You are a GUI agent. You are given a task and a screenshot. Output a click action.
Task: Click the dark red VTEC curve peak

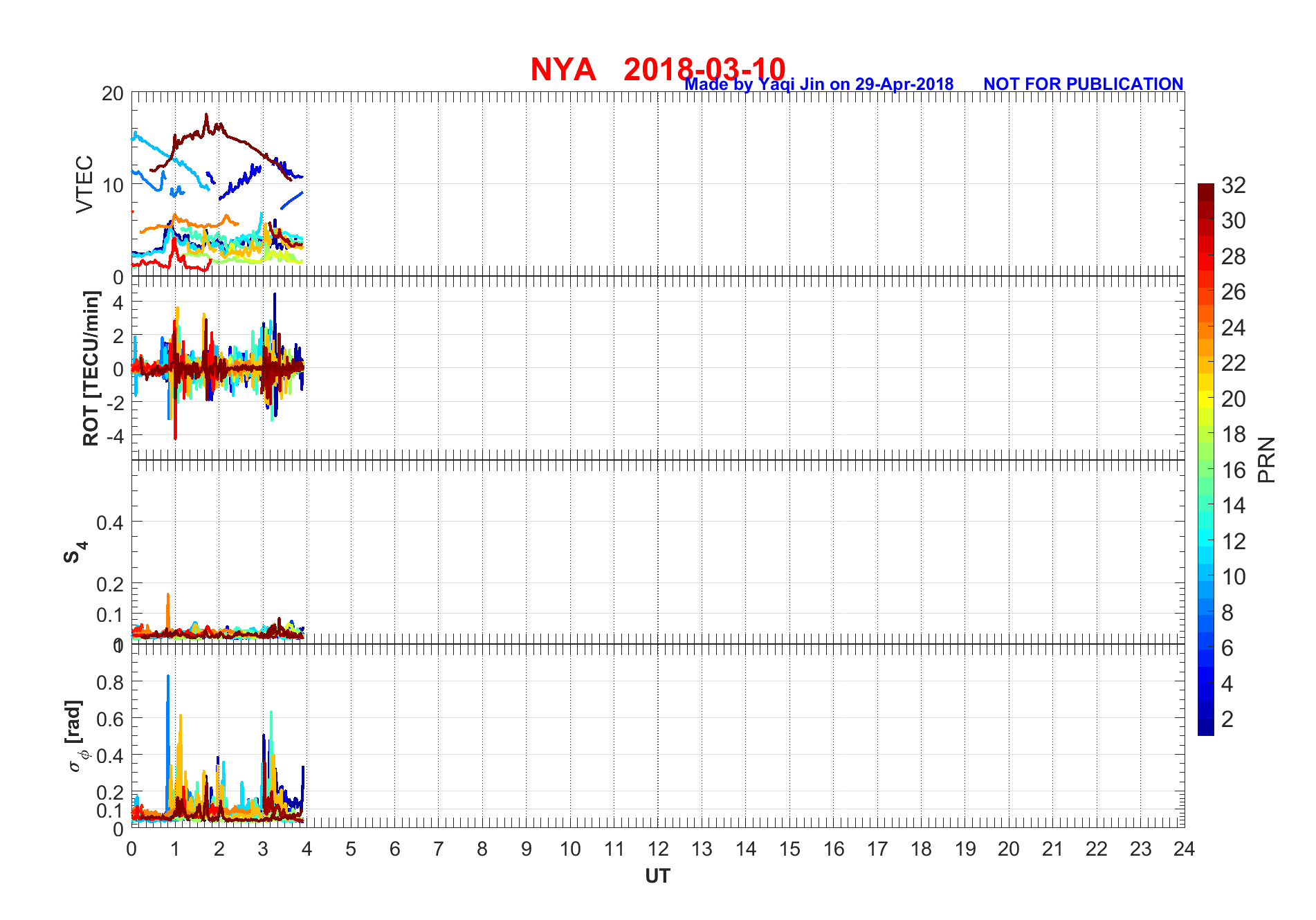tap(205, 116)
